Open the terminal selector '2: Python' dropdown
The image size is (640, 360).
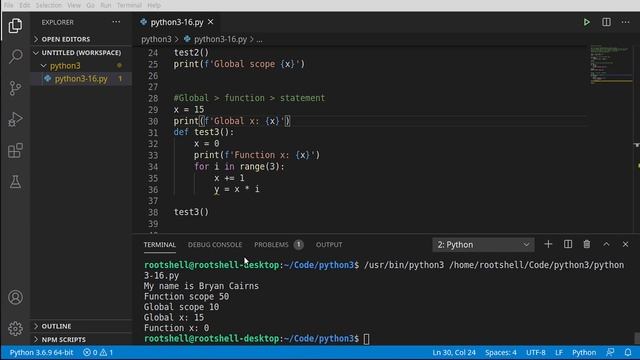(x=483, y=244)
